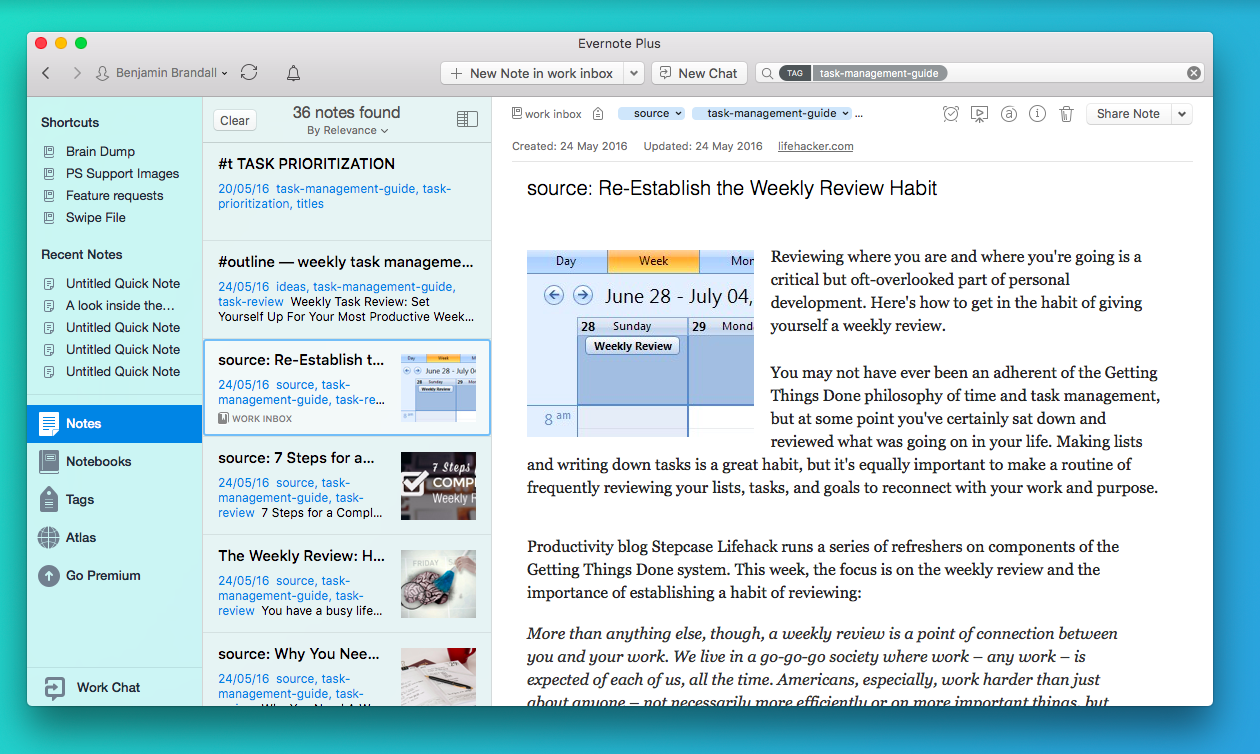Select 'source: 7 Steps for a...' note
The width and height of the screenshot is (1260, 754).
pos(347,486)
